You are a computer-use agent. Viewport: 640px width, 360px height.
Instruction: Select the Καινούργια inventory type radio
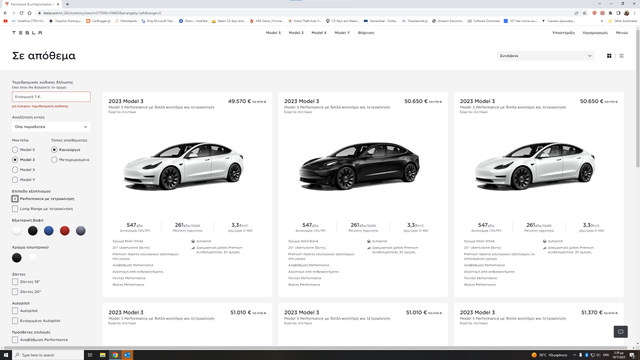54,150
